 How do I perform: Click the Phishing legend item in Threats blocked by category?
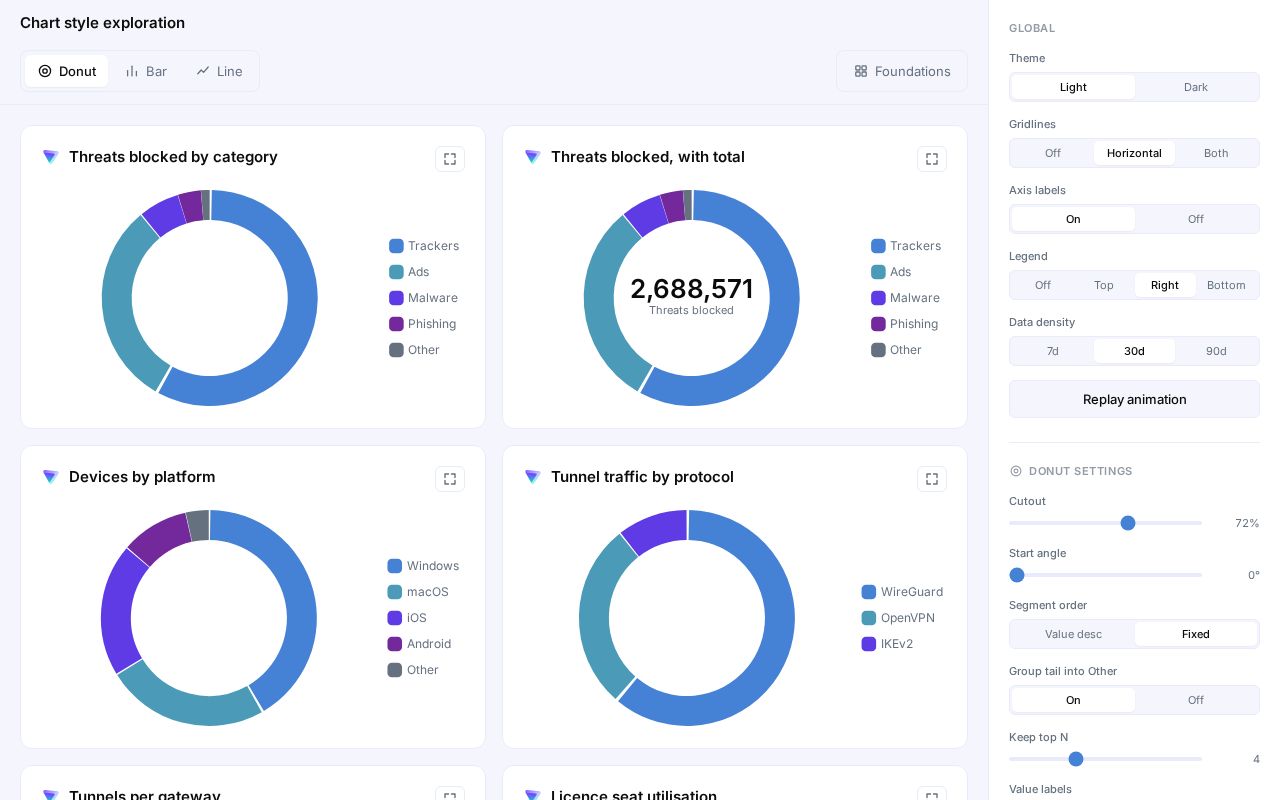pyautogui.click(x=422, y=324)
